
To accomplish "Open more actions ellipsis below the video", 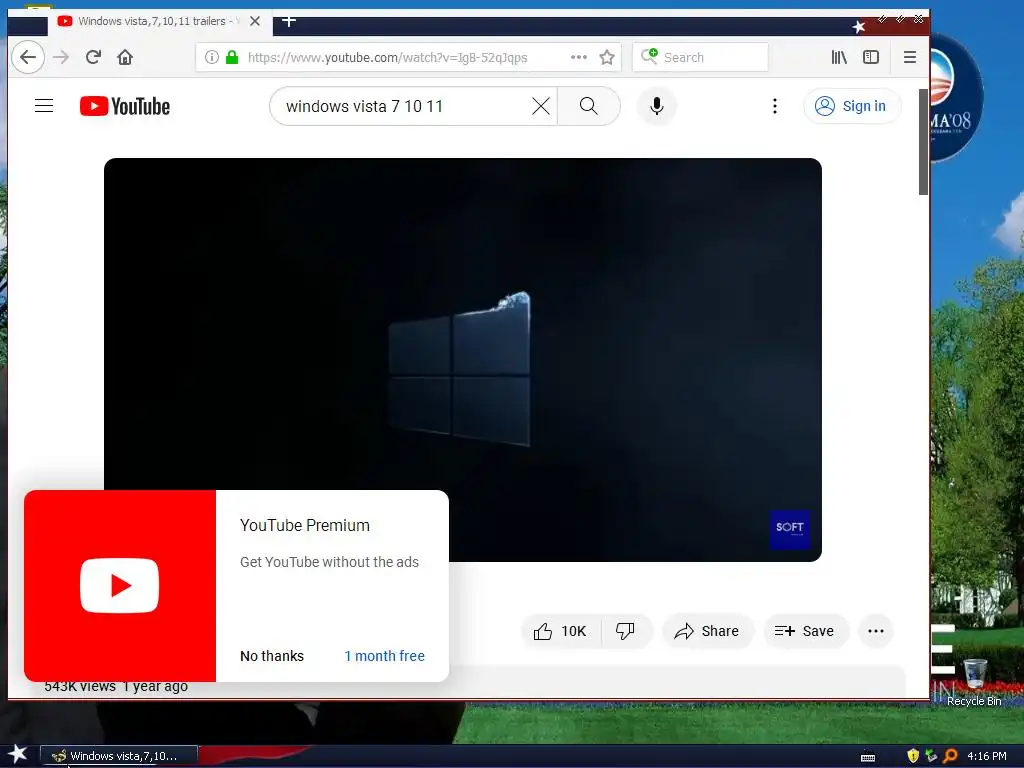I will pos(876,632).
